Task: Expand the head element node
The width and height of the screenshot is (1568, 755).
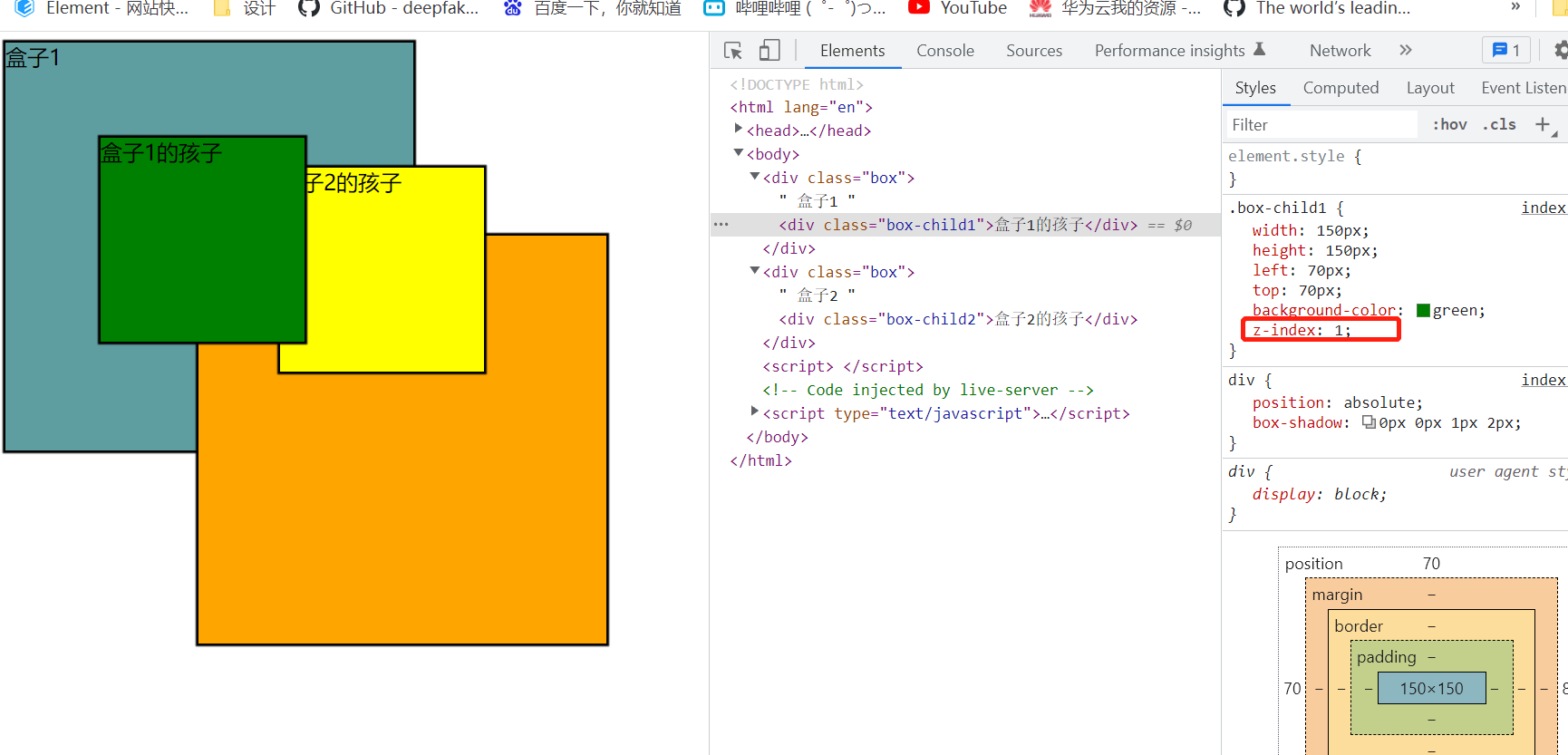Action: [x=739, y=130]
